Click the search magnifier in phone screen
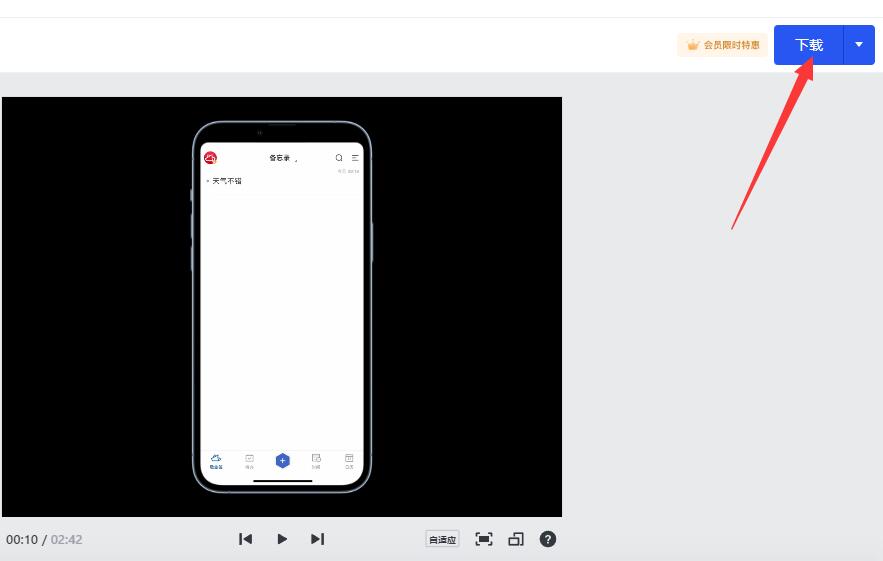Viewport: 883px width, 561px height. pos(339,158)
